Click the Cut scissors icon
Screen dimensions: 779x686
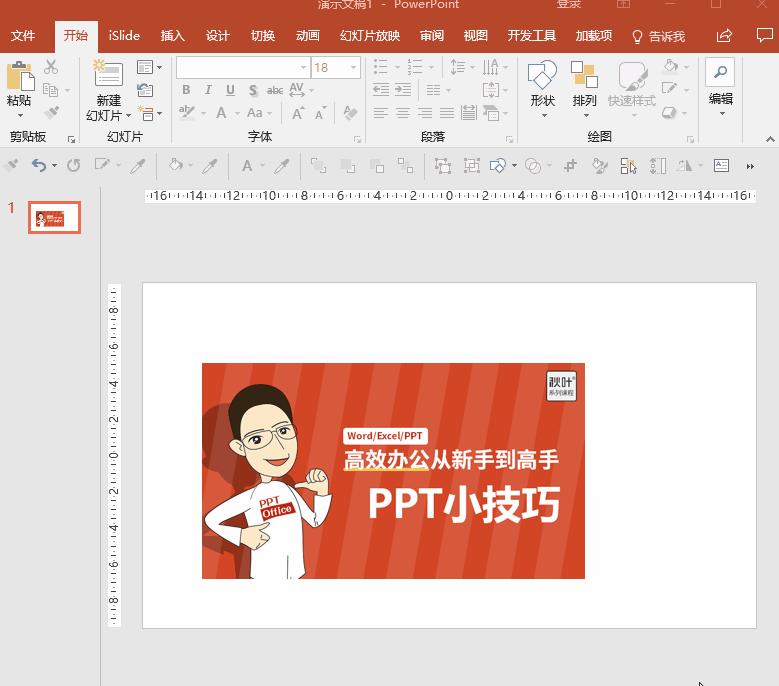(x=51, y=67)
